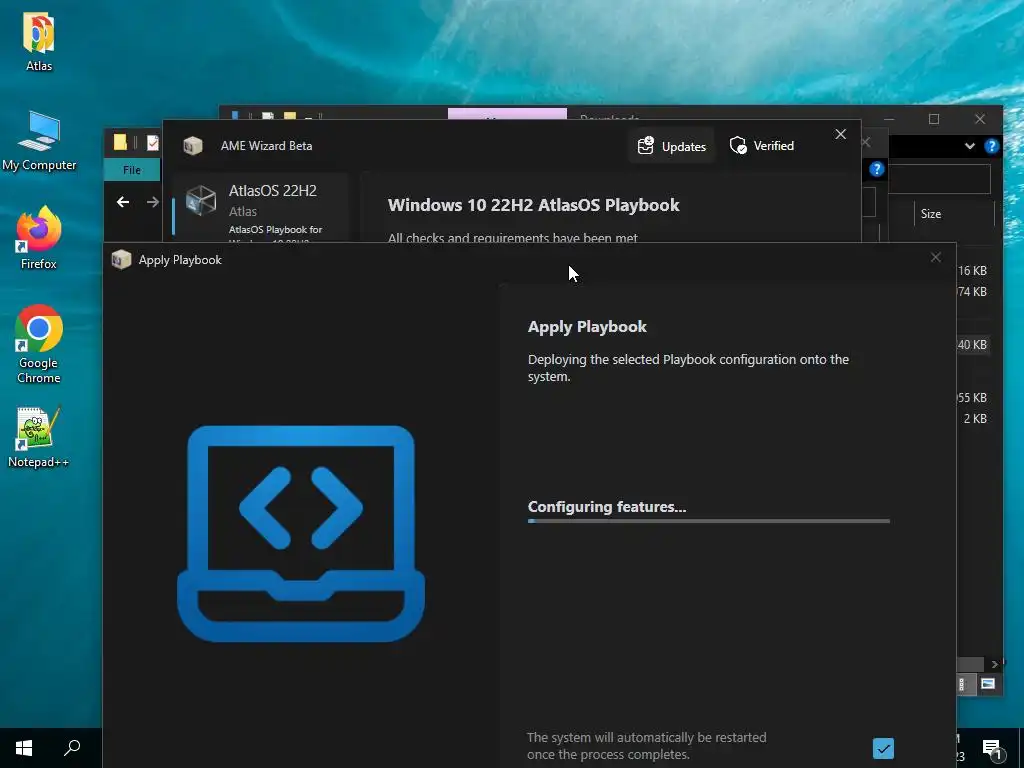The width and height of the screenshot is (1024, 768).
Task: Click Size column header in Explorer
Action: [931, 214]
